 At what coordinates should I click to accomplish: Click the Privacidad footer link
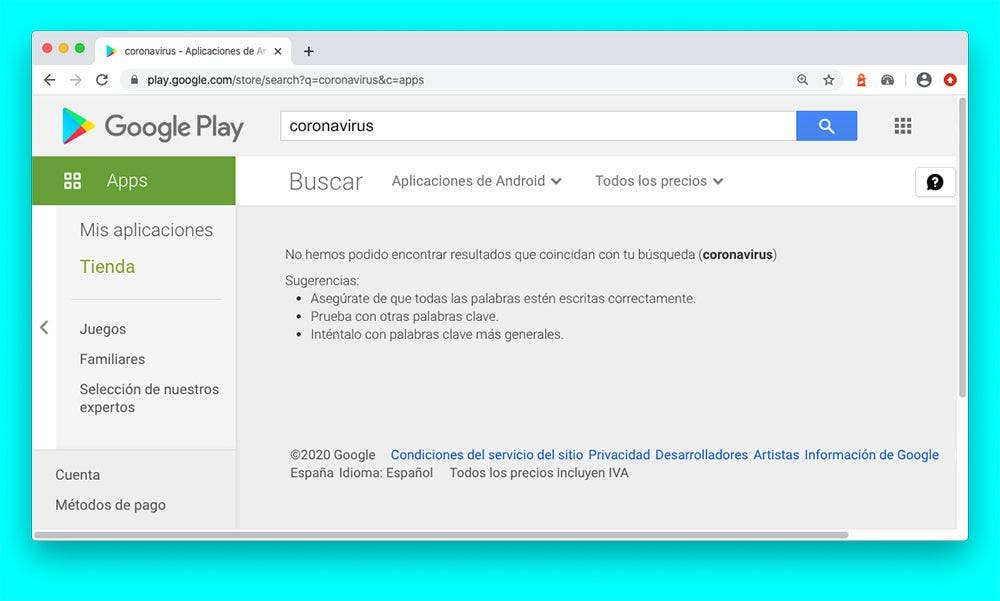(619, 455)
